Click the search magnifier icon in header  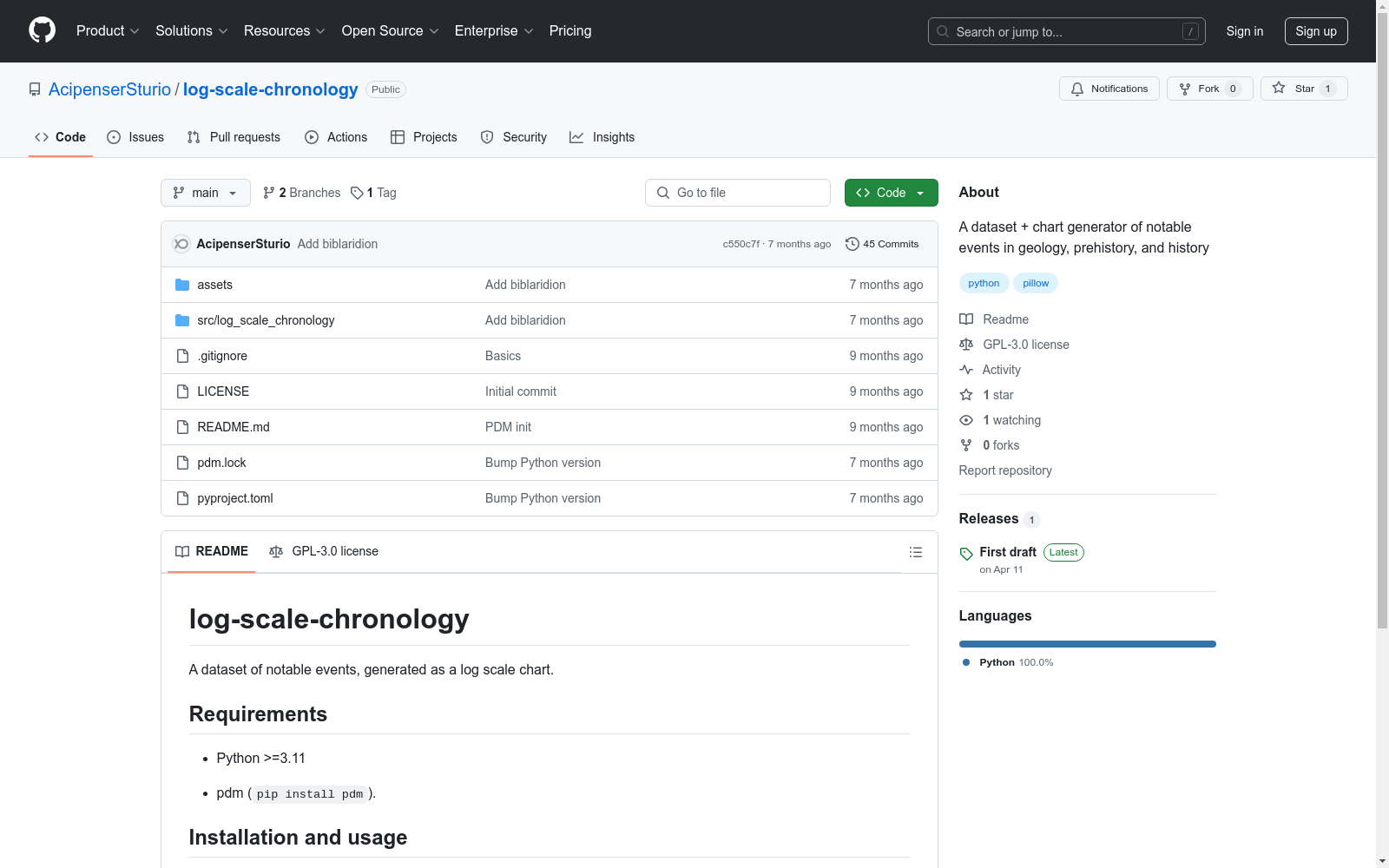point(943,31)
